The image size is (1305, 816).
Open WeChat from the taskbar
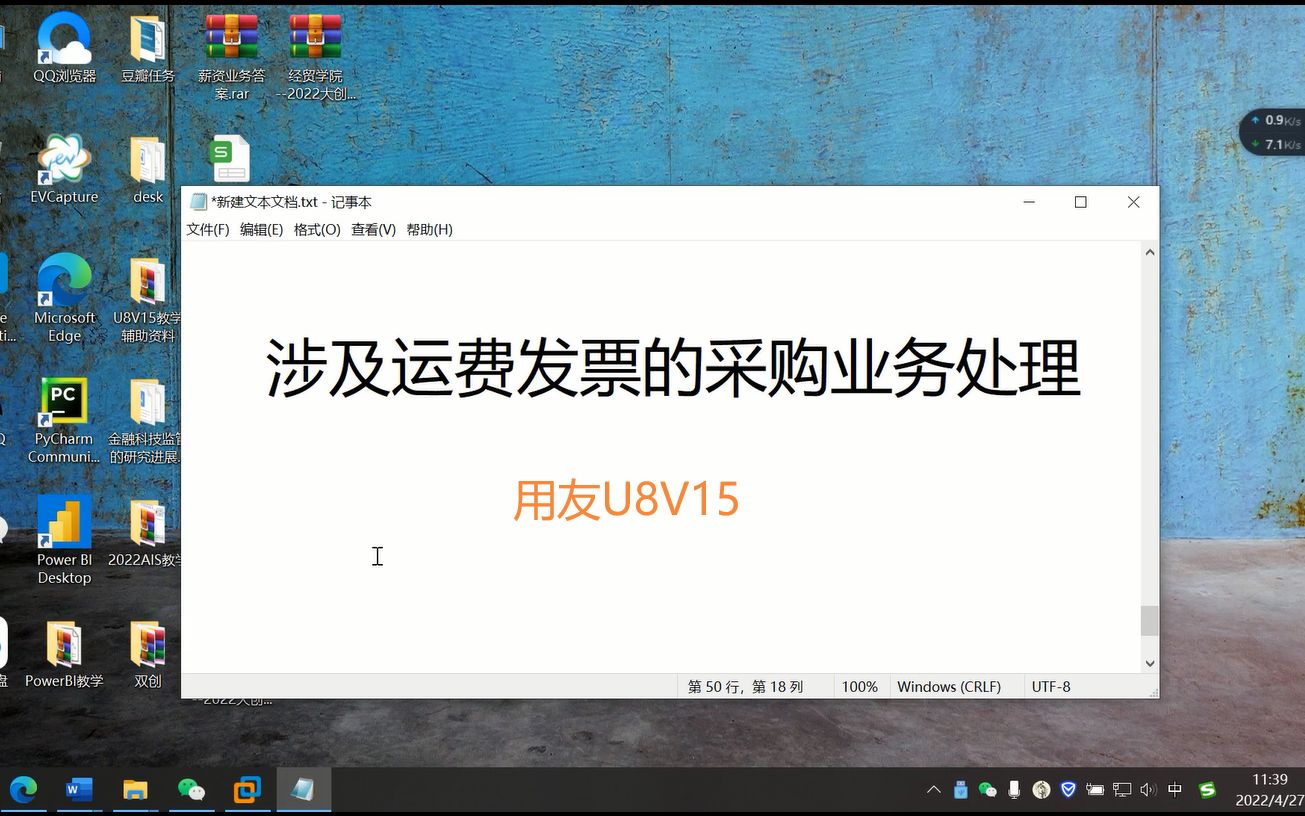pyautogui.click(x=191, y=790)
